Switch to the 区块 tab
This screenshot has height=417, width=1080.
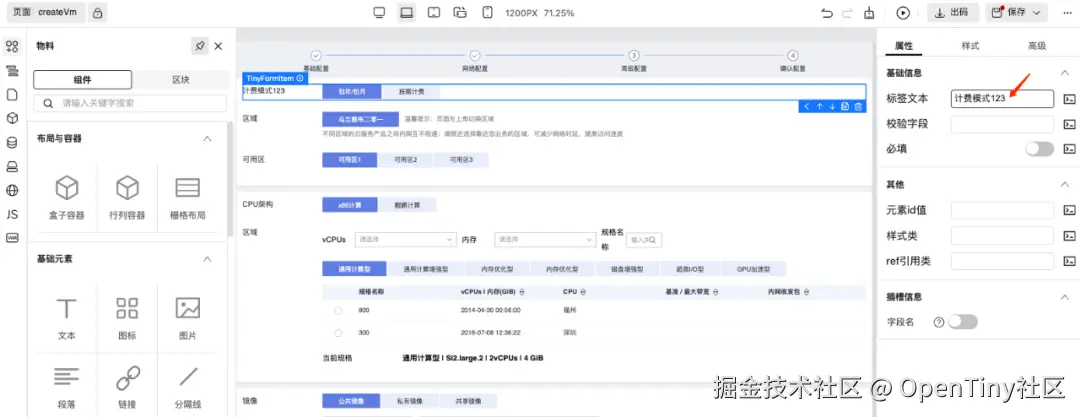[181, 79]
